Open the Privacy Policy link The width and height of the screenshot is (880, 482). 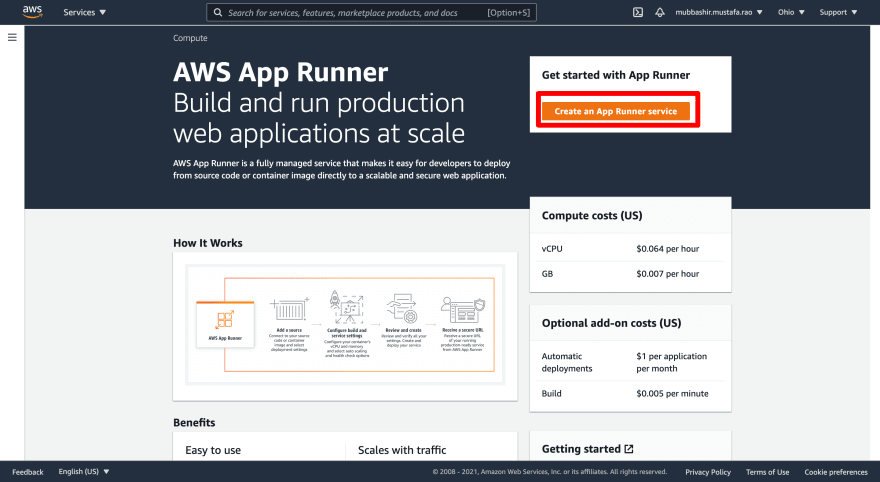[x=708, y=472]
